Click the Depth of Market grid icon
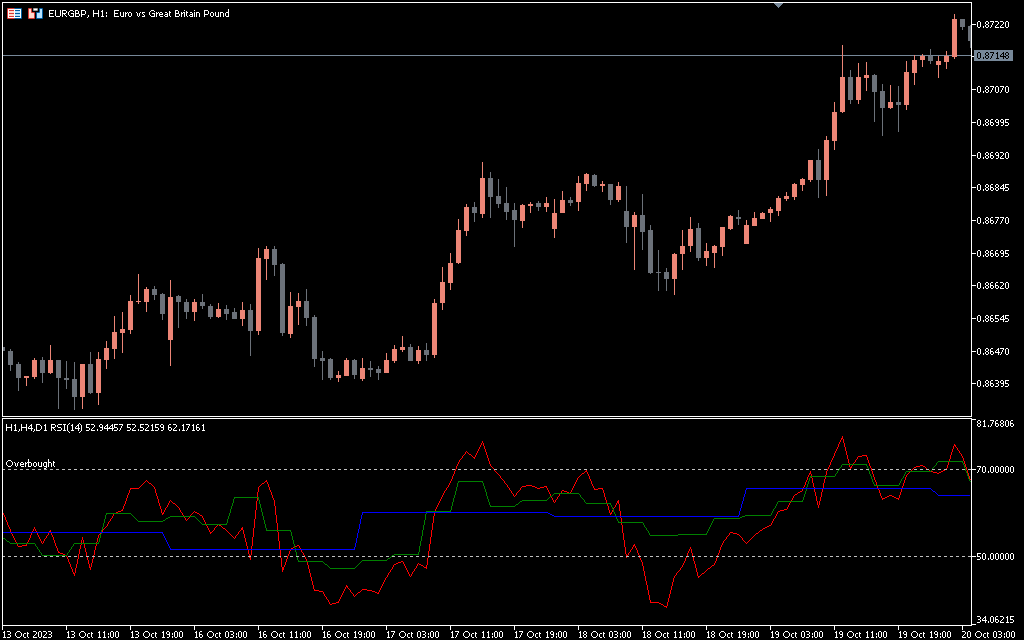This screenshot has height=640, width=1024. [x=14, y=14]
